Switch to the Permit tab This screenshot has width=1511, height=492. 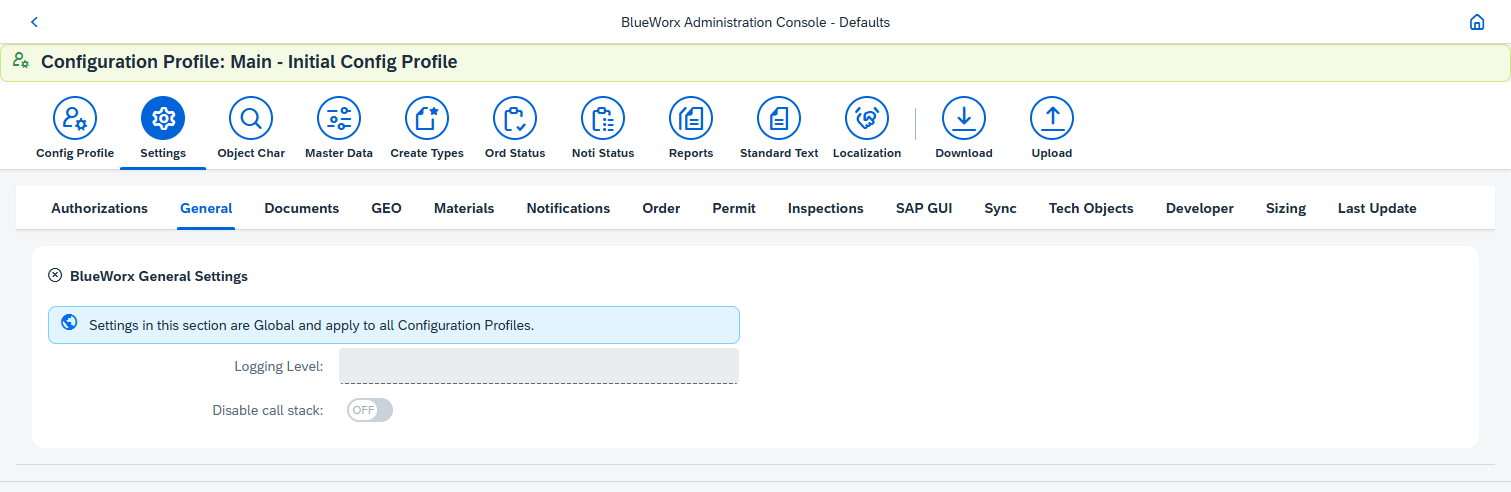click(734, 208)
